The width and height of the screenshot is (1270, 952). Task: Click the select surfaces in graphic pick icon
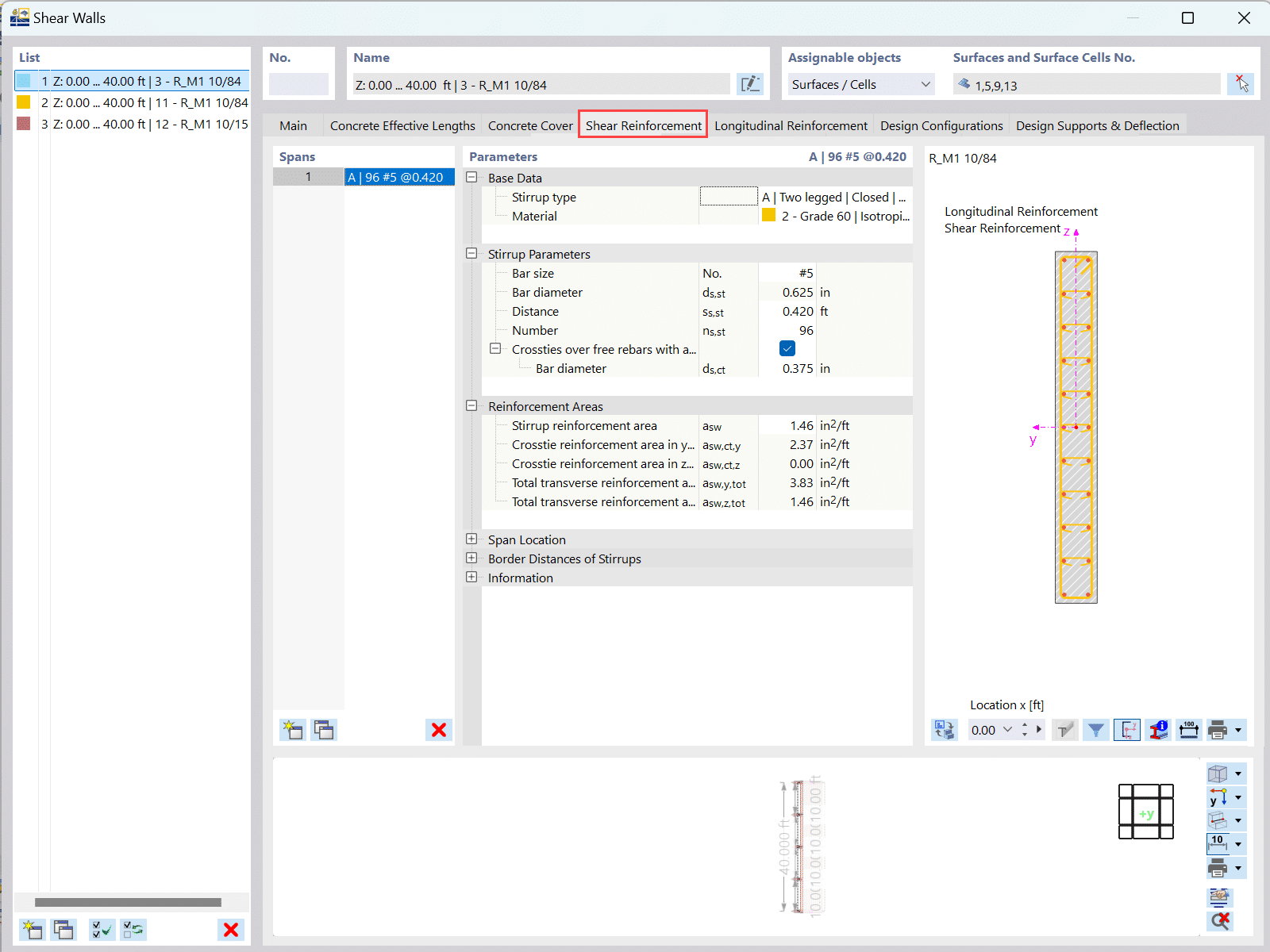tap(1241, 84)
